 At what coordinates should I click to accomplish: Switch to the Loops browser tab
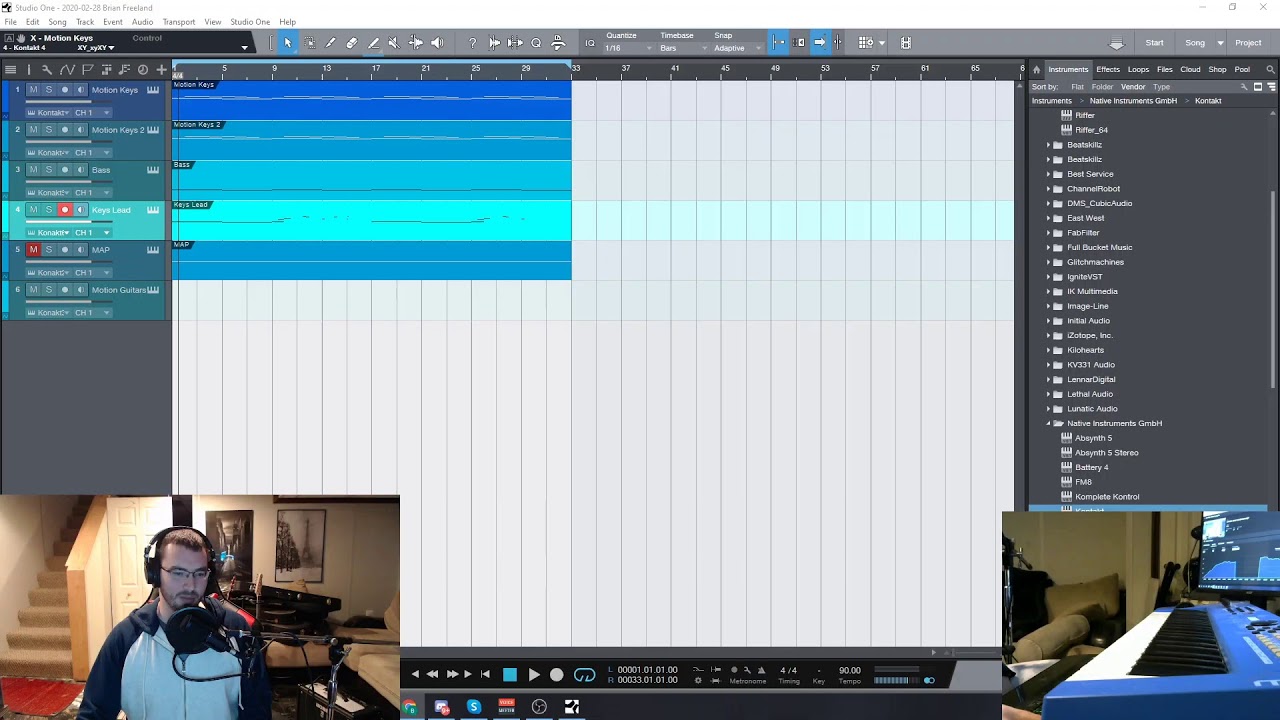click(1138, 69)
